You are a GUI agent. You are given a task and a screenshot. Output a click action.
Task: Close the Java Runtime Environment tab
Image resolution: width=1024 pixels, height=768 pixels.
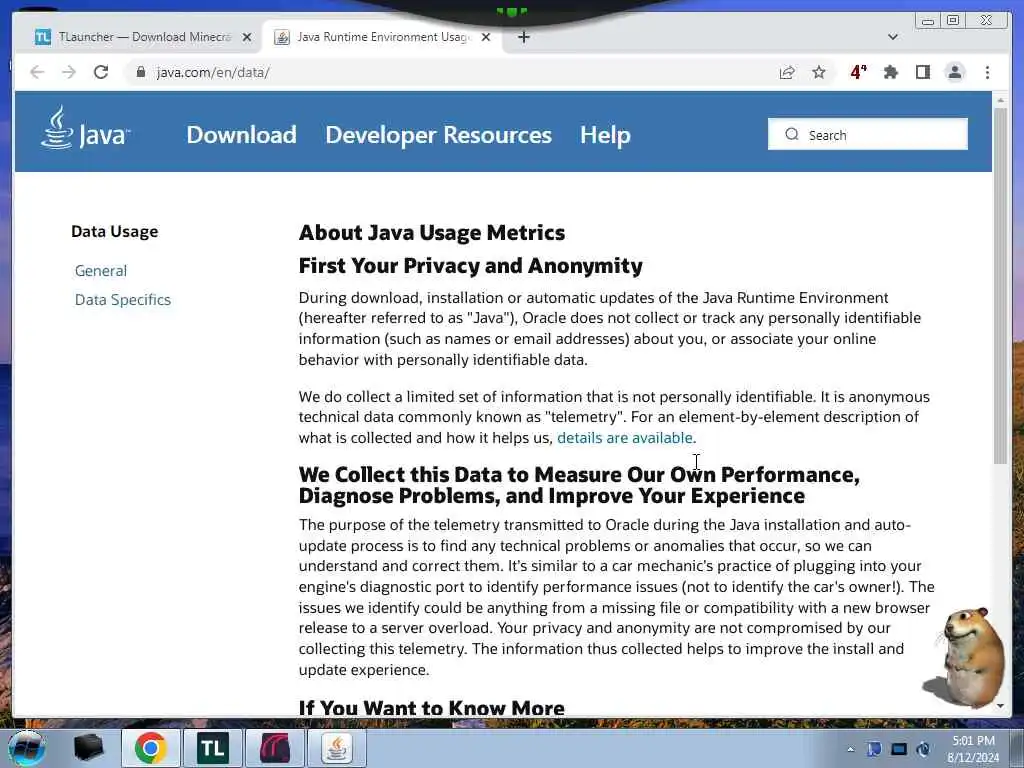click(x=486, y=37)
